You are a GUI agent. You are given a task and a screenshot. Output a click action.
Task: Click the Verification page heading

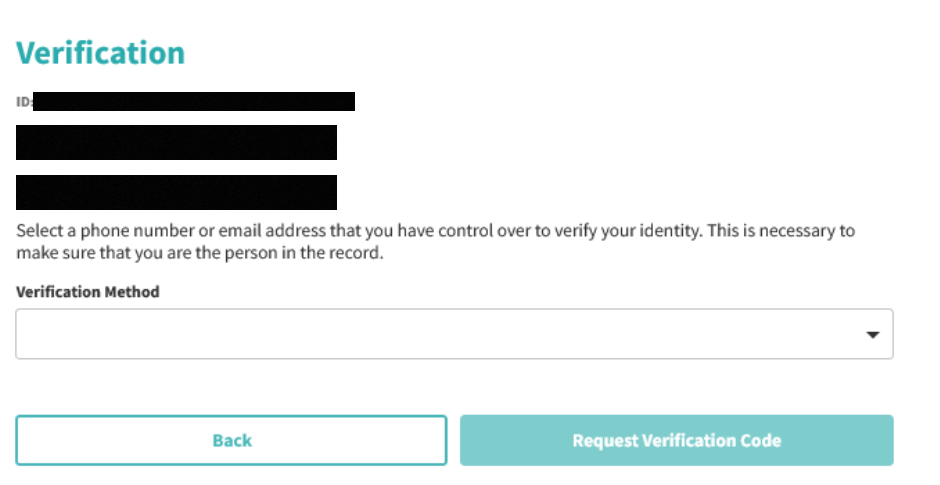(101, 53)
